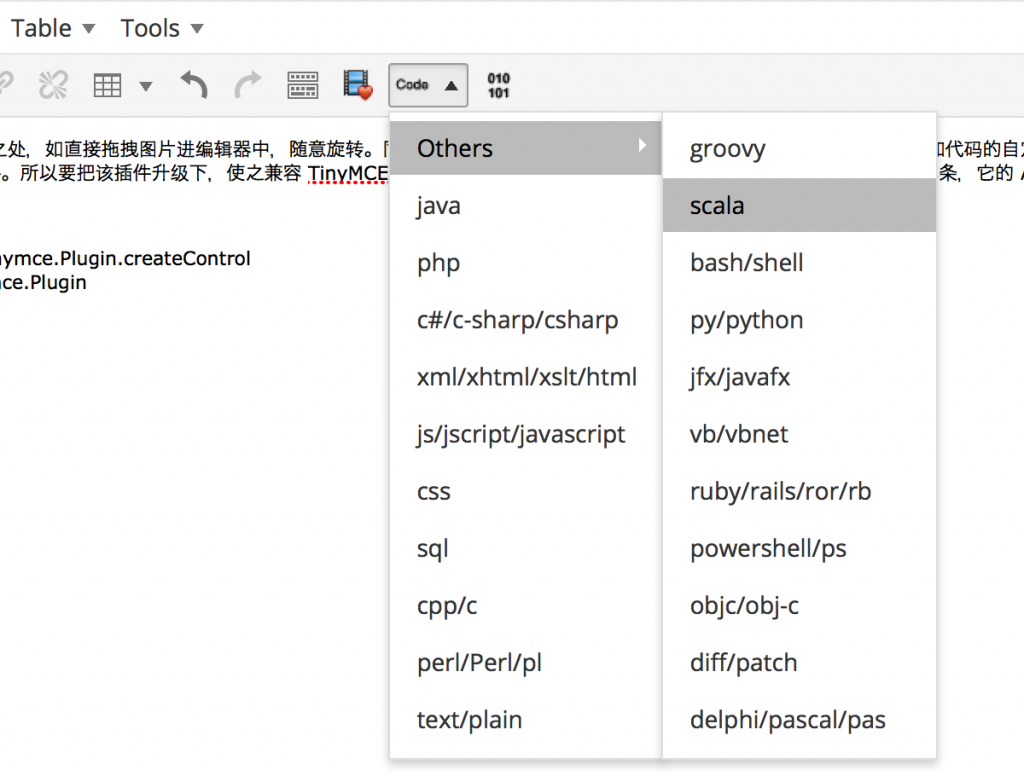Click the redo arrow icon
Image resolution: width=1024 pixels, height=776 pixels.
click(x=247, y=85)
